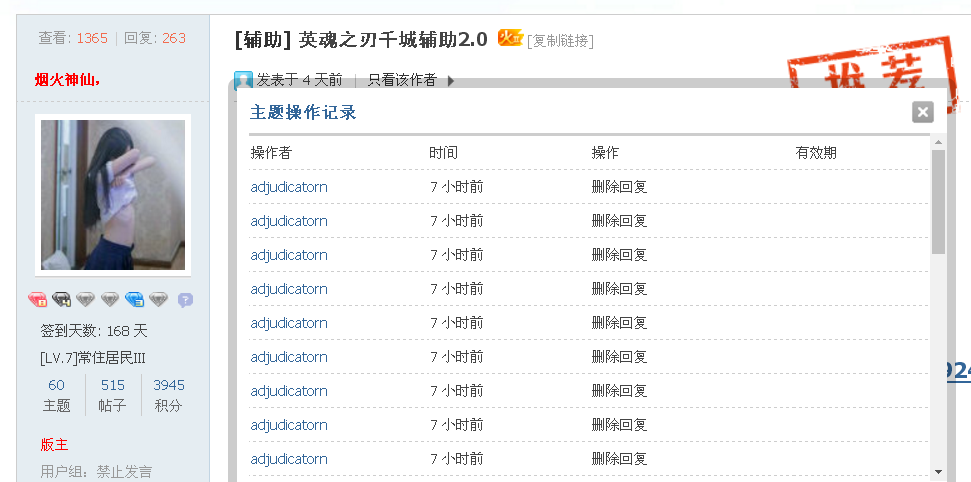
Task: Click the 主题操作记录 dialog heading
Action: (x=303, y=112)
